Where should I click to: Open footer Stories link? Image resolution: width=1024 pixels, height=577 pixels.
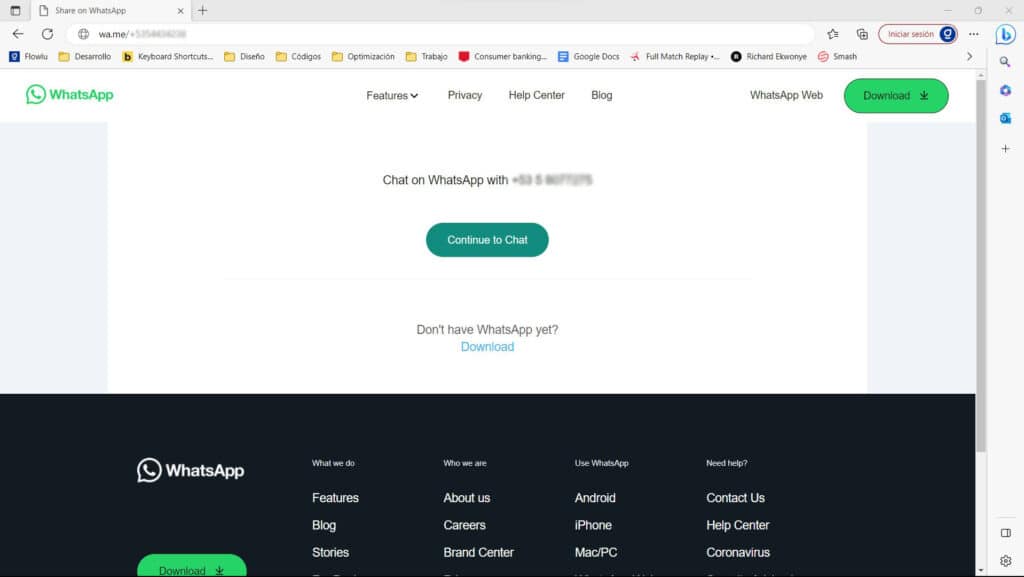coord(330,552)
